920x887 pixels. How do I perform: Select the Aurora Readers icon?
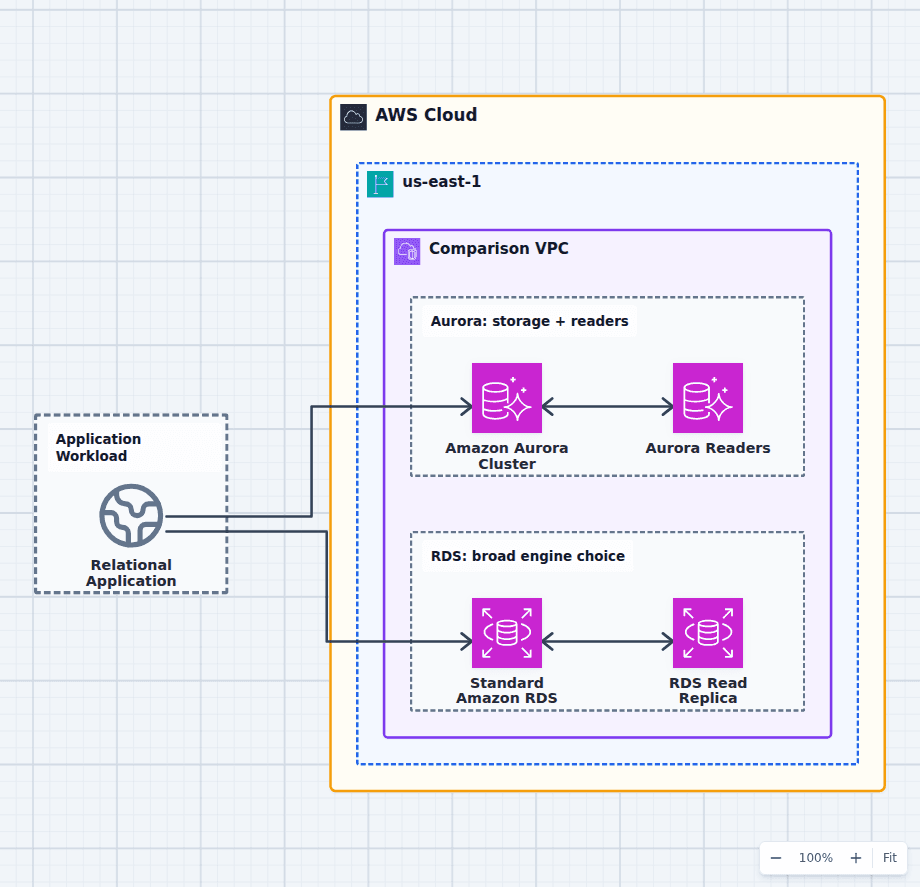[x=708, y=398]
